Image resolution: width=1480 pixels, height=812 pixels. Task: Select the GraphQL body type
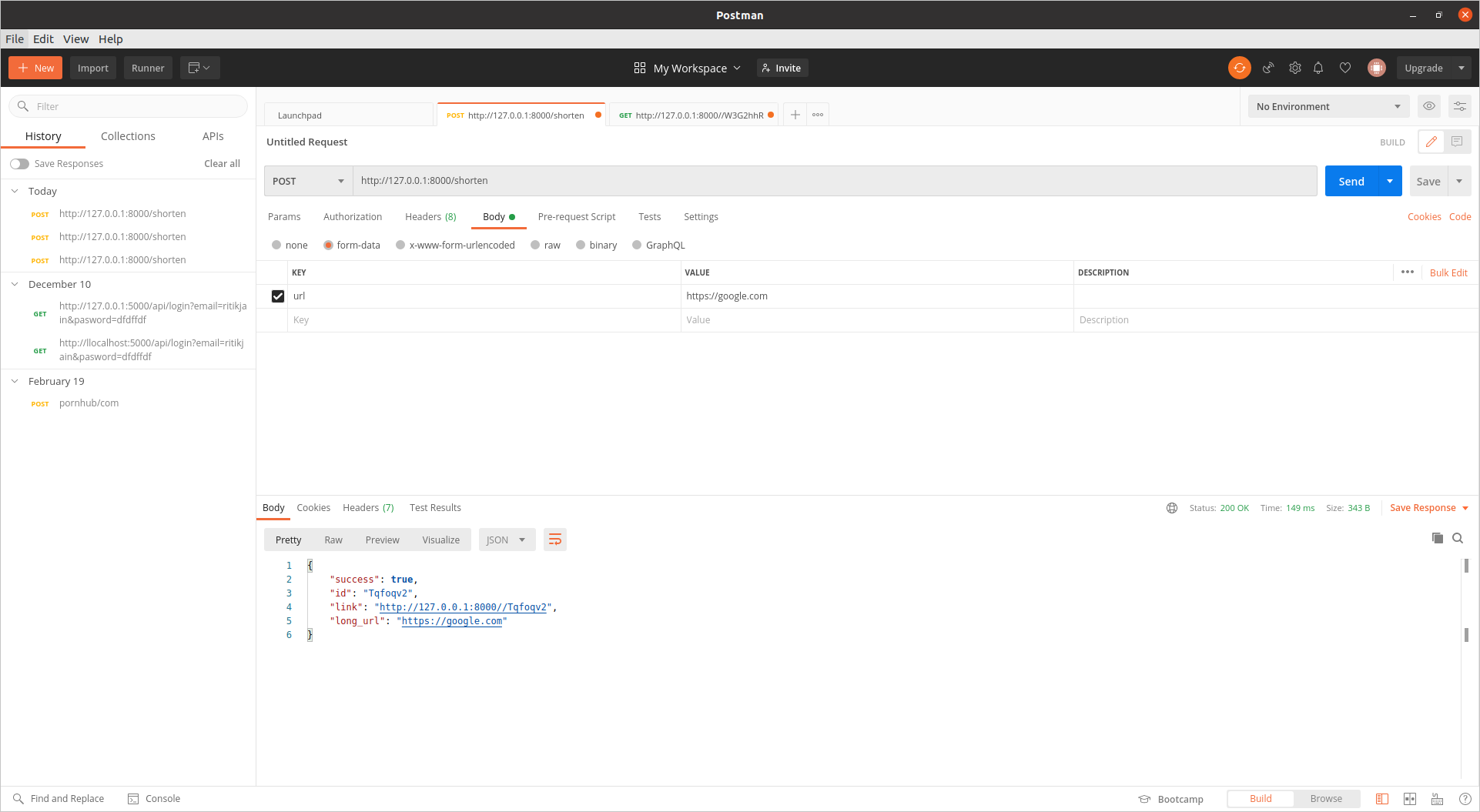coord(637,245)
